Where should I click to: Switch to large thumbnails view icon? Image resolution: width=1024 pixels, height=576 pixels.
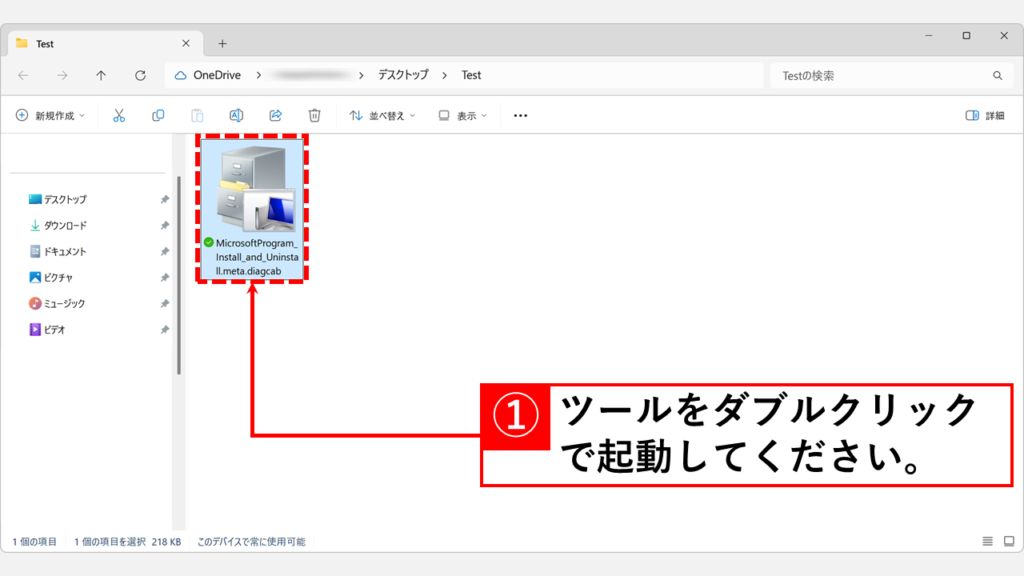(x=1009, y=541)
